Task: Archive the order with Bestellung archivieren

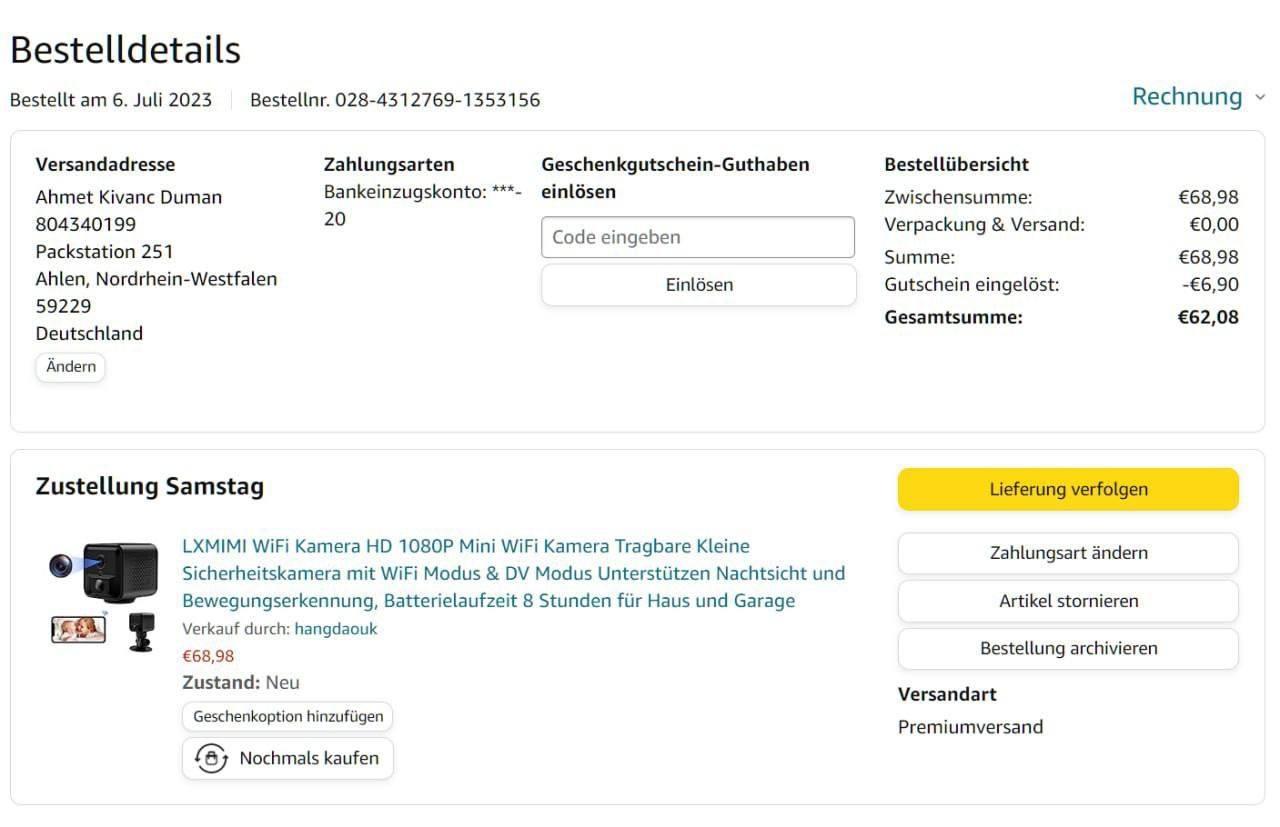Action: pos(1068,648)
